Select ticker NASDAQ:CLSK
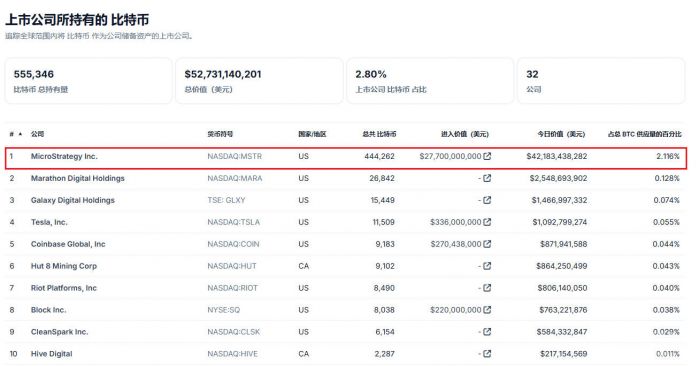This screenshot has height=366, width=699. [x=234, y=332]
